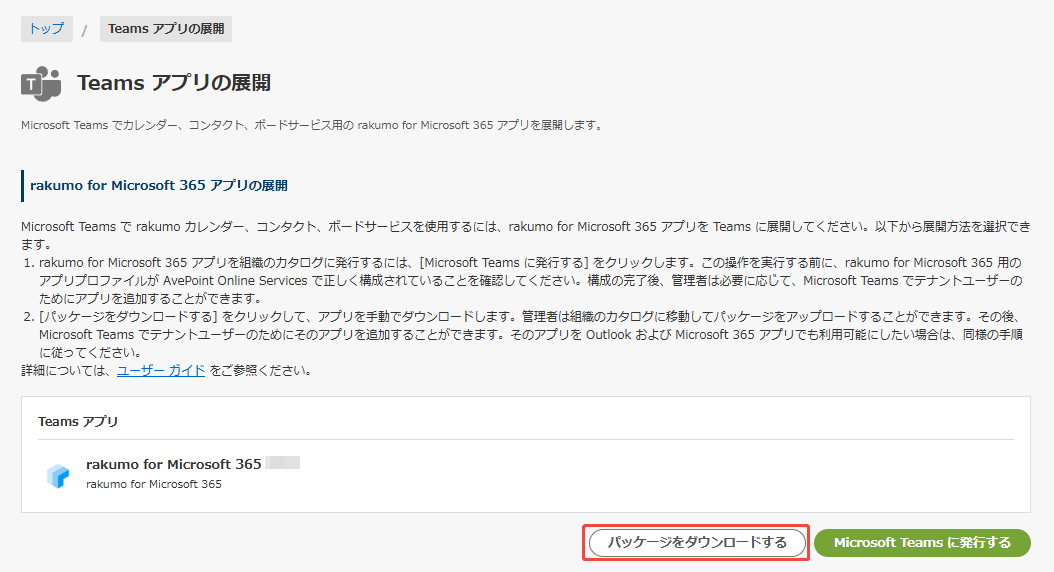Click the gray rakumo for Microsoft 365 subtitle
The width and height of the screenshot is (1054, 572).
(154, 484)
